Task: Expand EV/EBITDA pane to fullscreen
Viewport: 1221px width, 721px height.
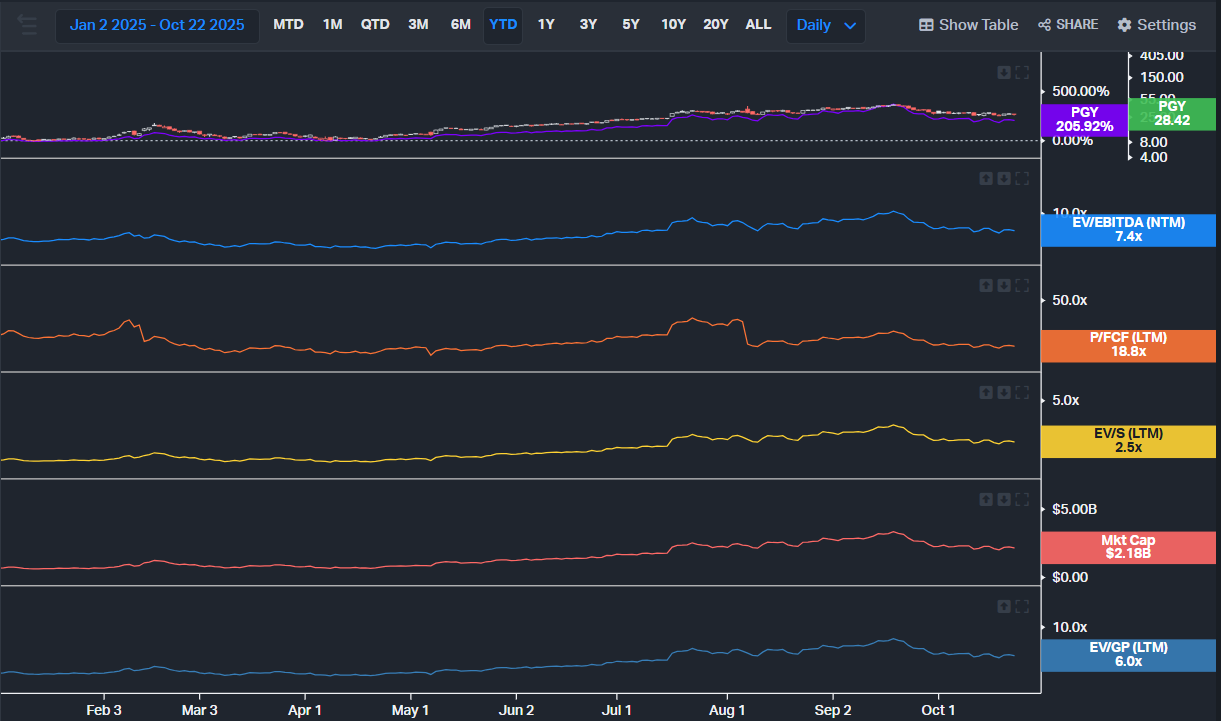Action: point(1022,179)
